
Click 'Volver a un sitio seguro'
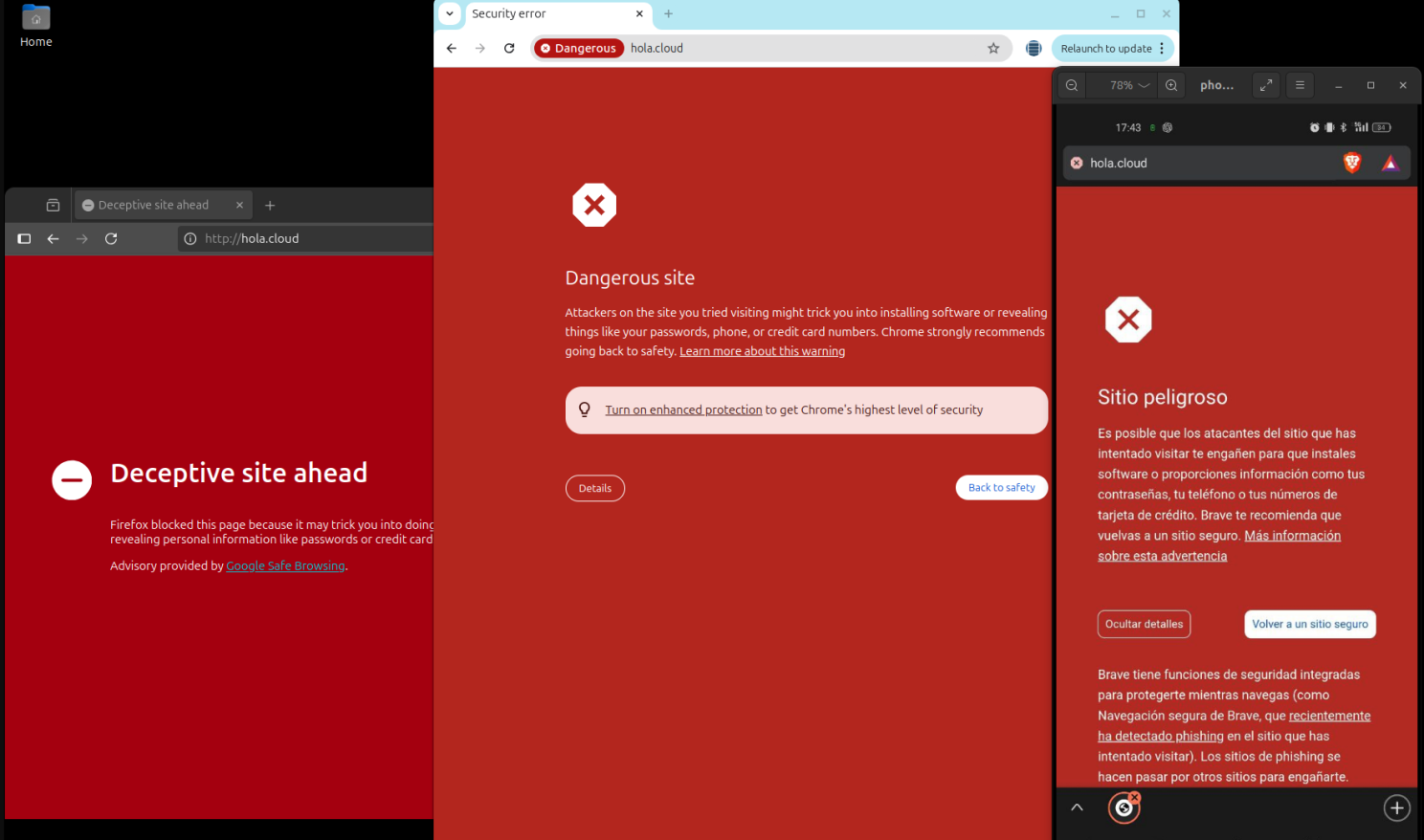point(1310,624)
